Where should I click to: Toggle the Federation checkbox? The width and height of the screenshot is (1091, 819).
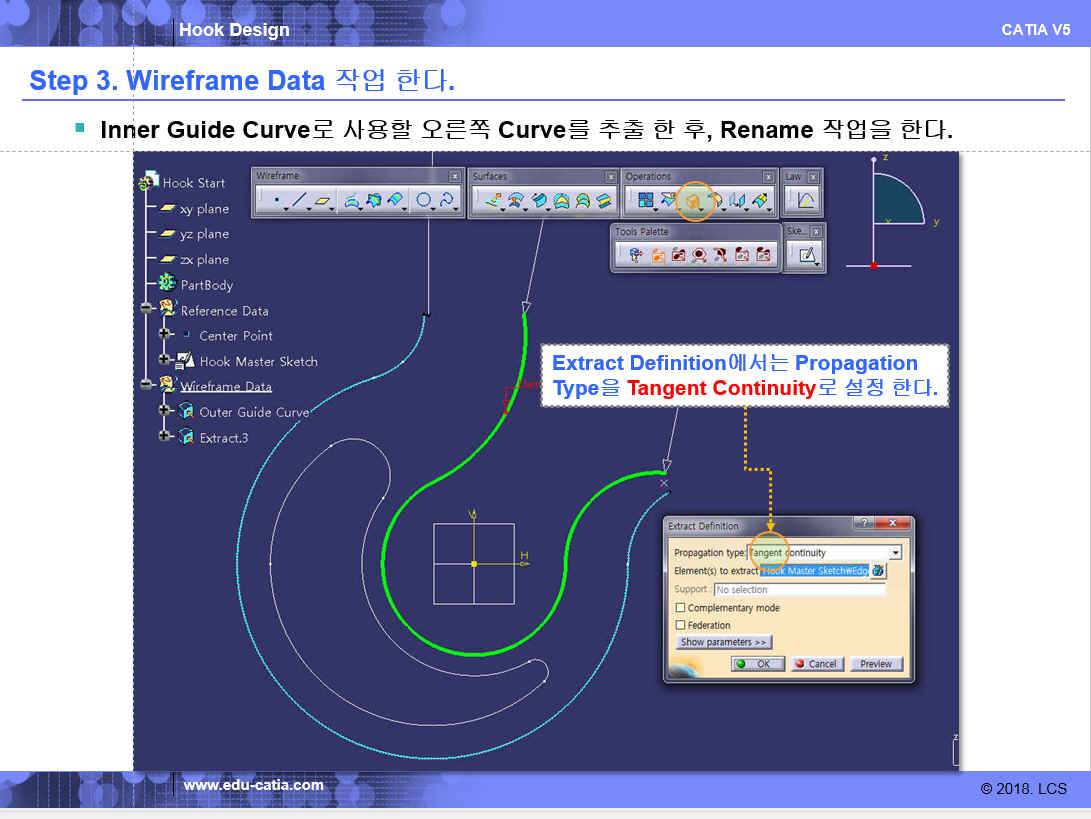coord(681,625)
